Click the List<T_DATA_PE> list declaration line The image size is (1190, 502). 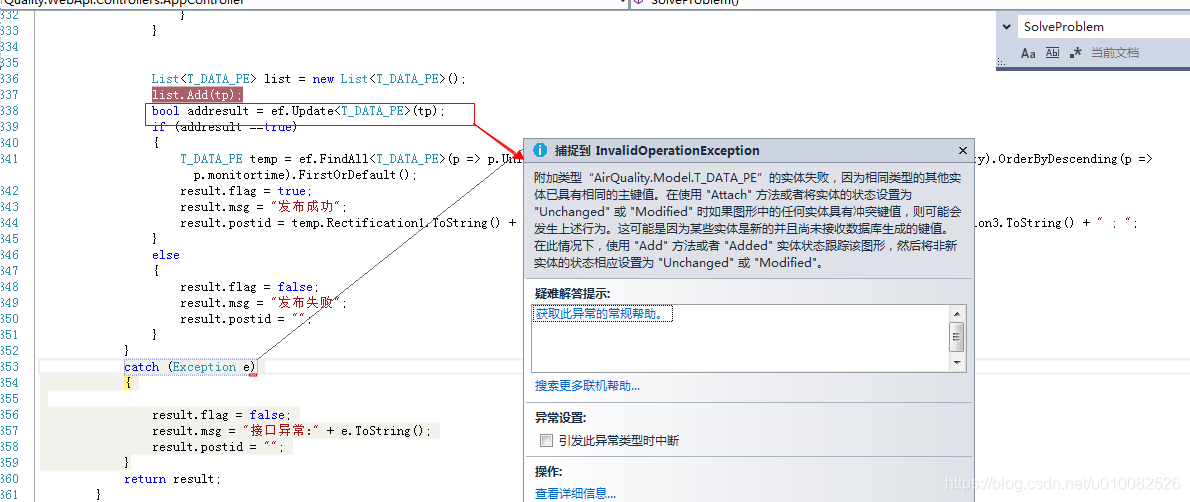[x=308, y=79]
